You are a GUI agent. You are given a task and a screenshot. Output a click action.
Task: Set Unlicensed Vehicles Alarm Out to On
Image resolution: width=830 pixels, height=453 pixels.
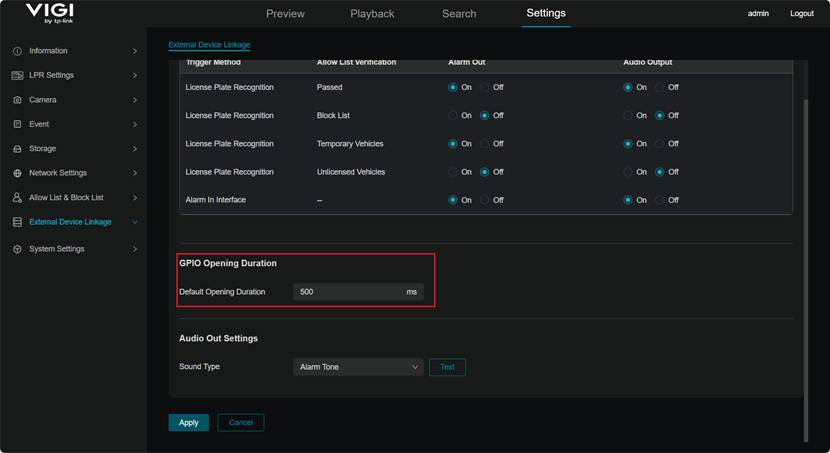pos(453,172)
